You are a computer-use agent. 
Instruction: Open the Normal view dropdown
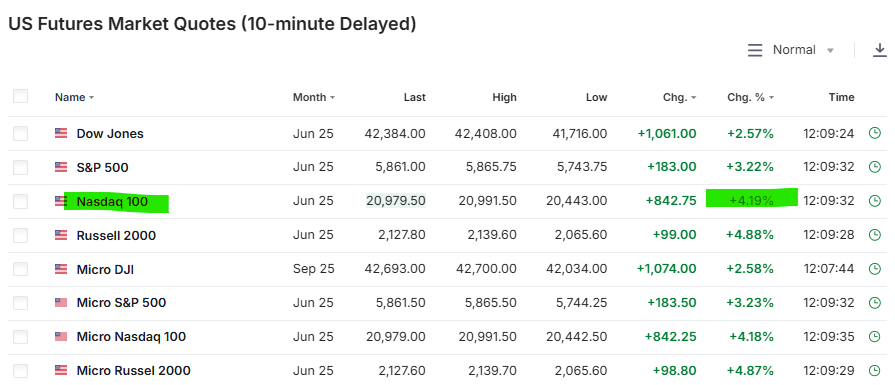803,50
